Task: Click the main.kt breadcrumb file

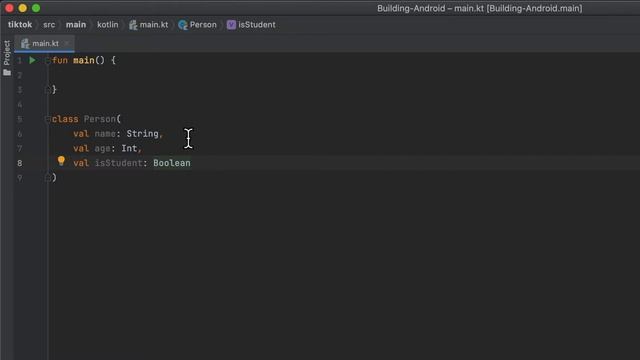Action: pyautogui.click(x=154, y=24)
